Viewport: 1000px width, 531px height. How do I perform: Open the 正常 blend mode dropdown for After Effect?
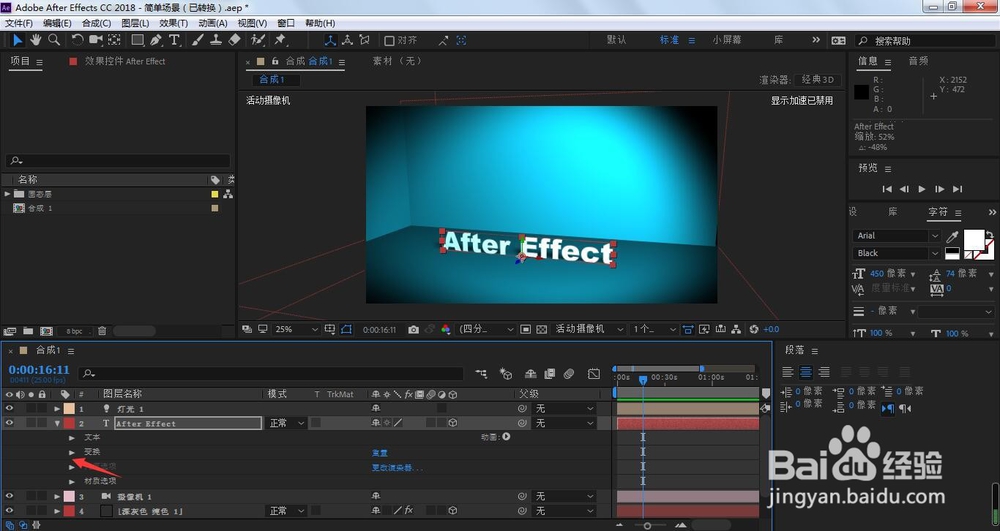coord(287,423)
